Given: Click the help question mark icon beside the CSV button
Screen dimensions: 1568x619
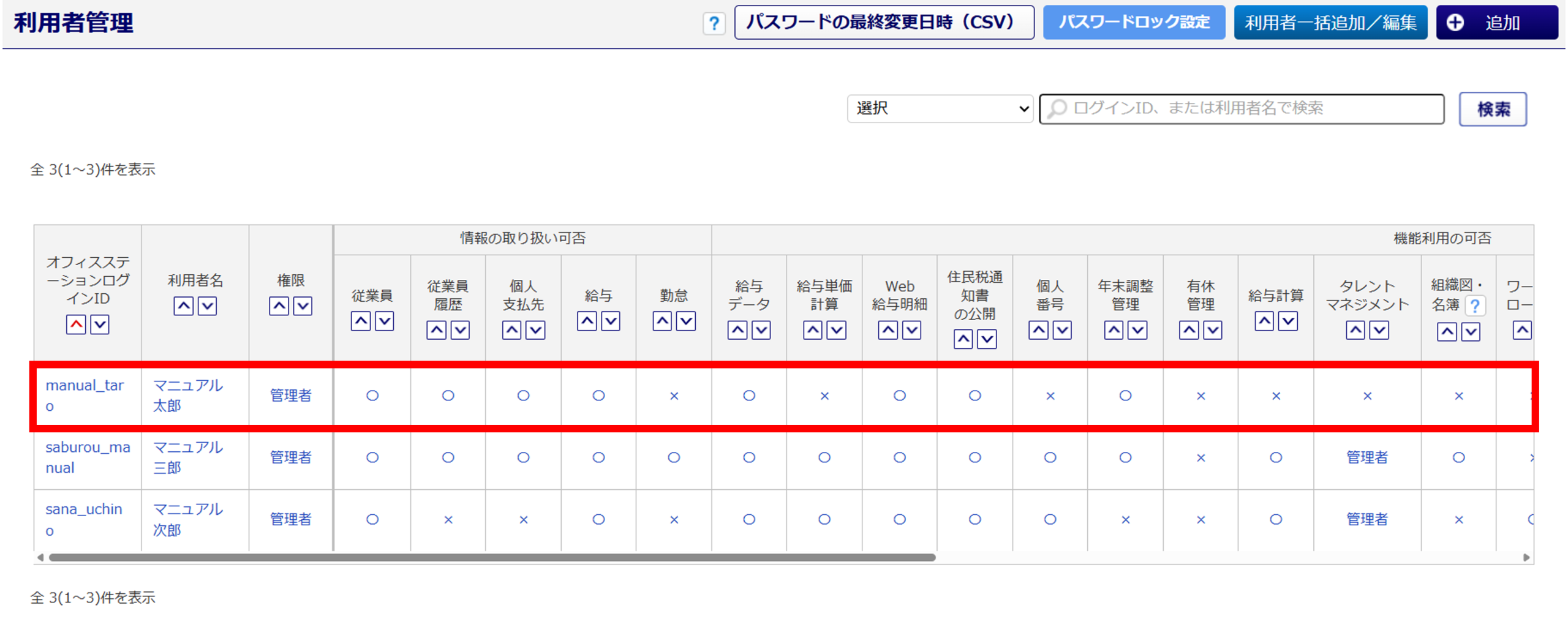Looking at the screenshot, I should [x=713, y=24].
